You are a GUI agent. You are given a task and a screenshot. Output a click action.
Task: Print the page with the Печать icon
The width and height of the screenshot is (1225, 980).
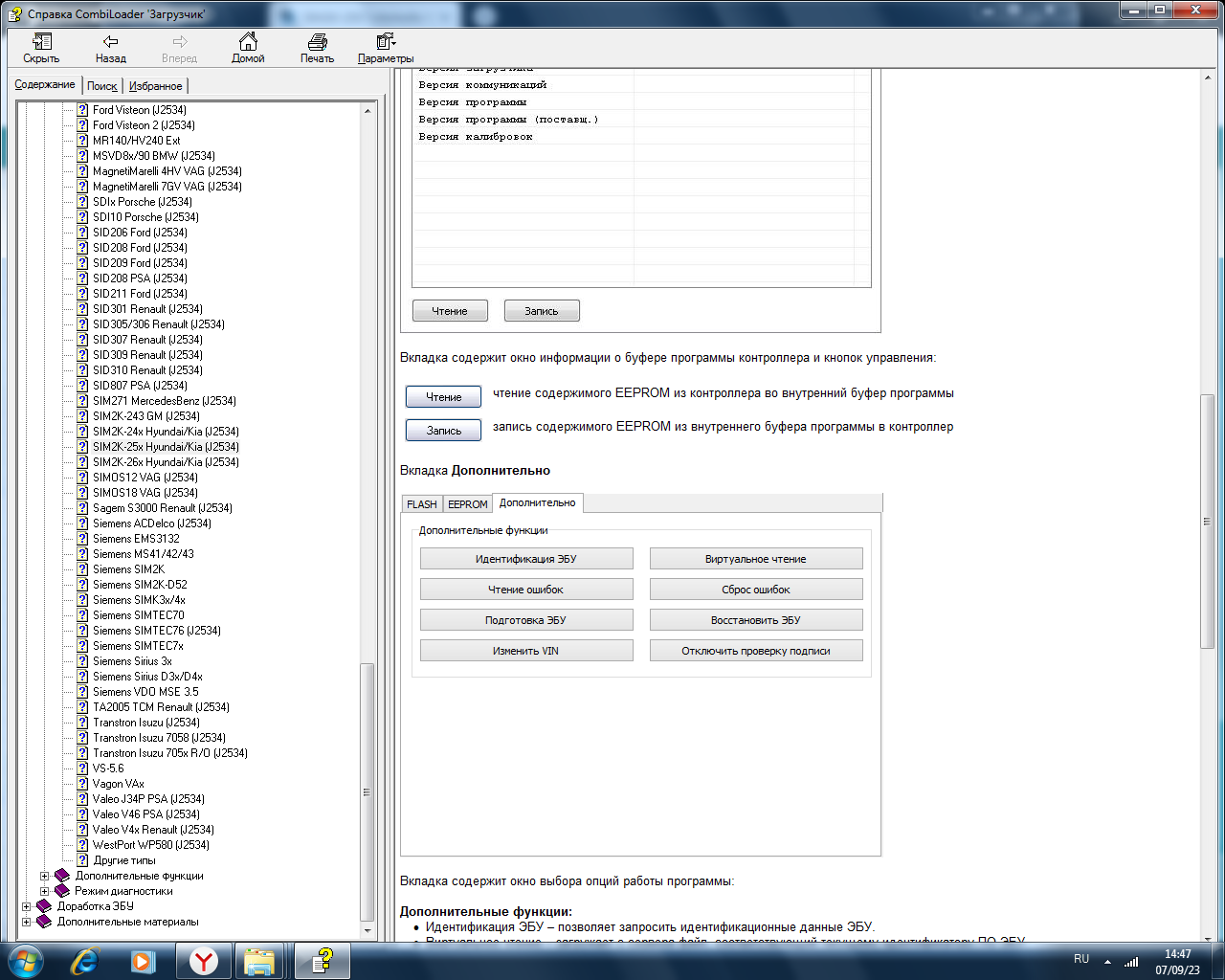(317, 42)
